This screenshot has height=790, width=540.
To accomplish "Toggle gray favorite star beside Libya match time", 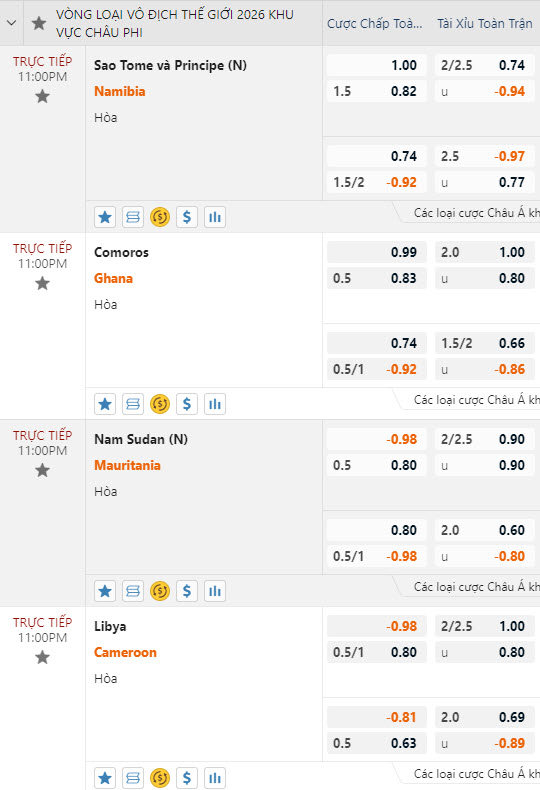I will (42, 657).
